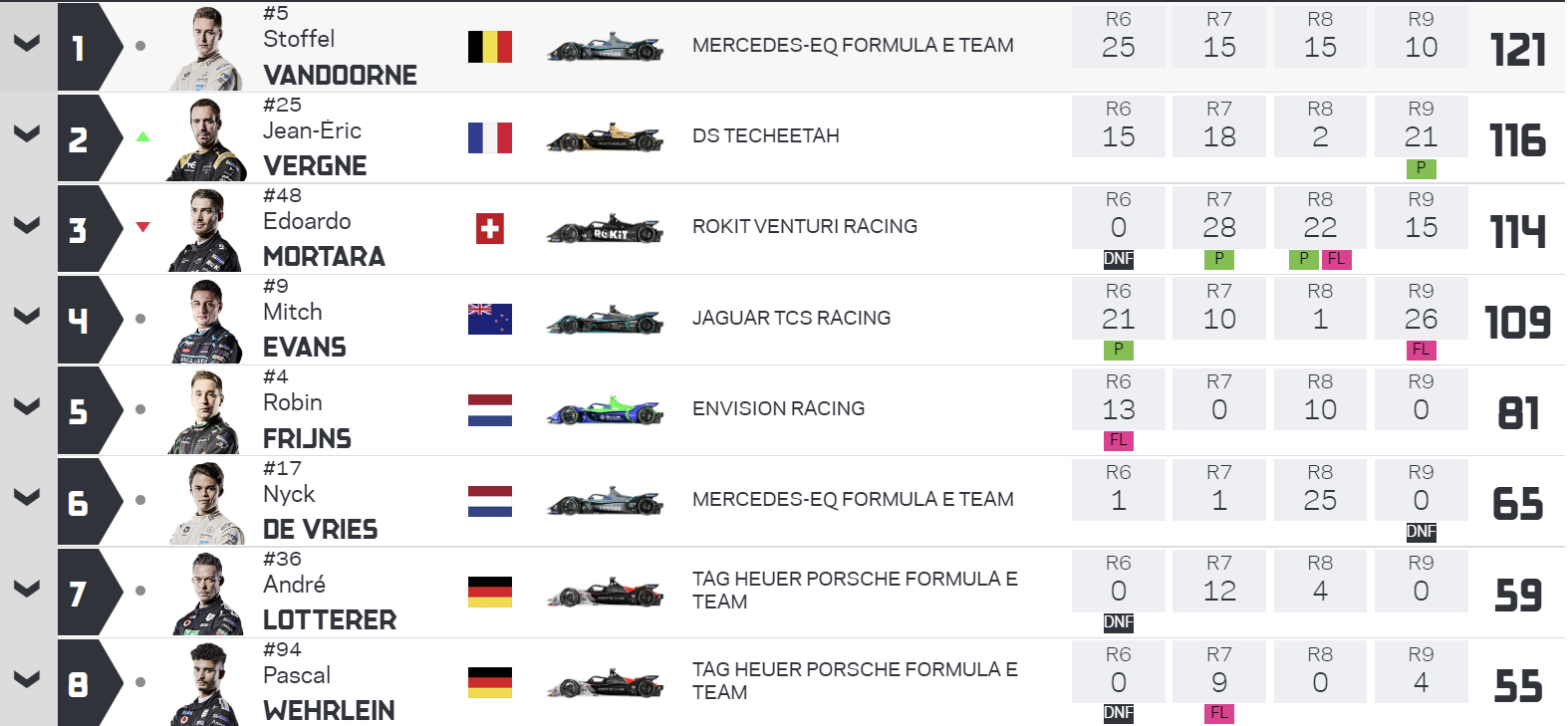Image resolution: width=1568 pixels, height=726 pixels.
Task: Click the pink FL badge under Evans R9
Action: (x=1421, y=350)
